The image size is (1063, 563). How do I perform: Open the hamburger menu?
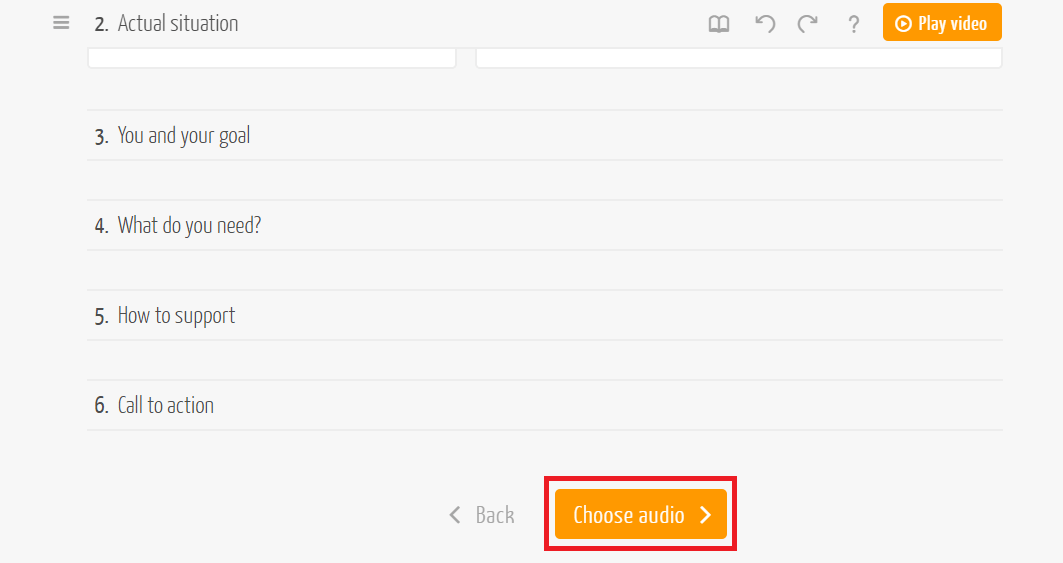tap(61, 23)
